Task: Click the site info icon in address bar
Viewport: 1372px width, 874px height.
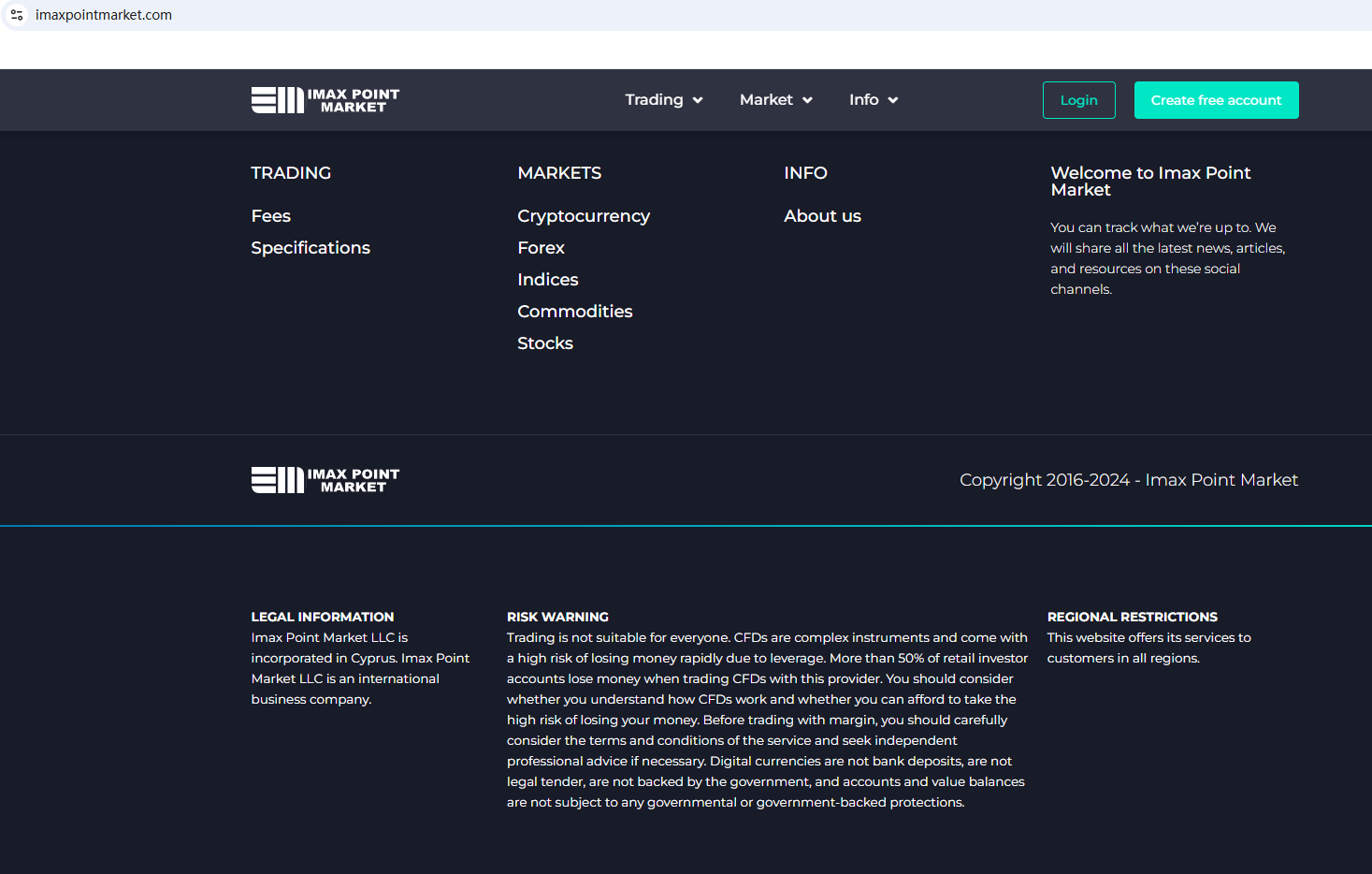Action: click(17, 15)
